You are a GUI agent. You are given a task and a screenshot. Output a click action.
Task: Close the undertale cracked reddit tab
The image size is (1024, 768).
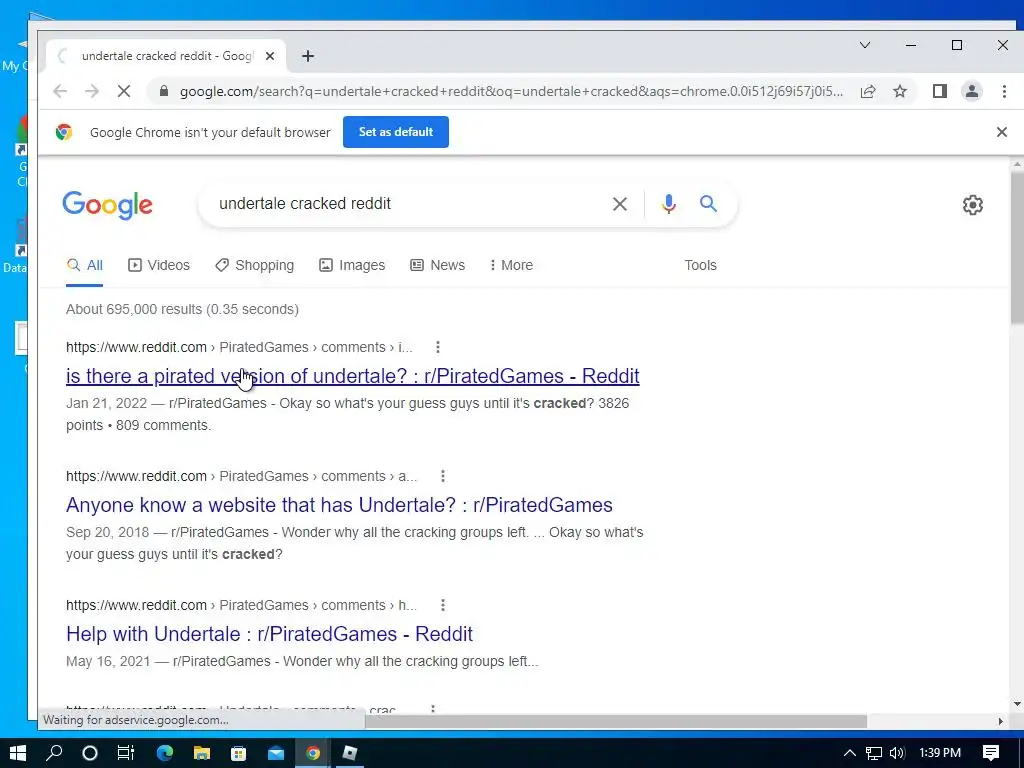270,56
